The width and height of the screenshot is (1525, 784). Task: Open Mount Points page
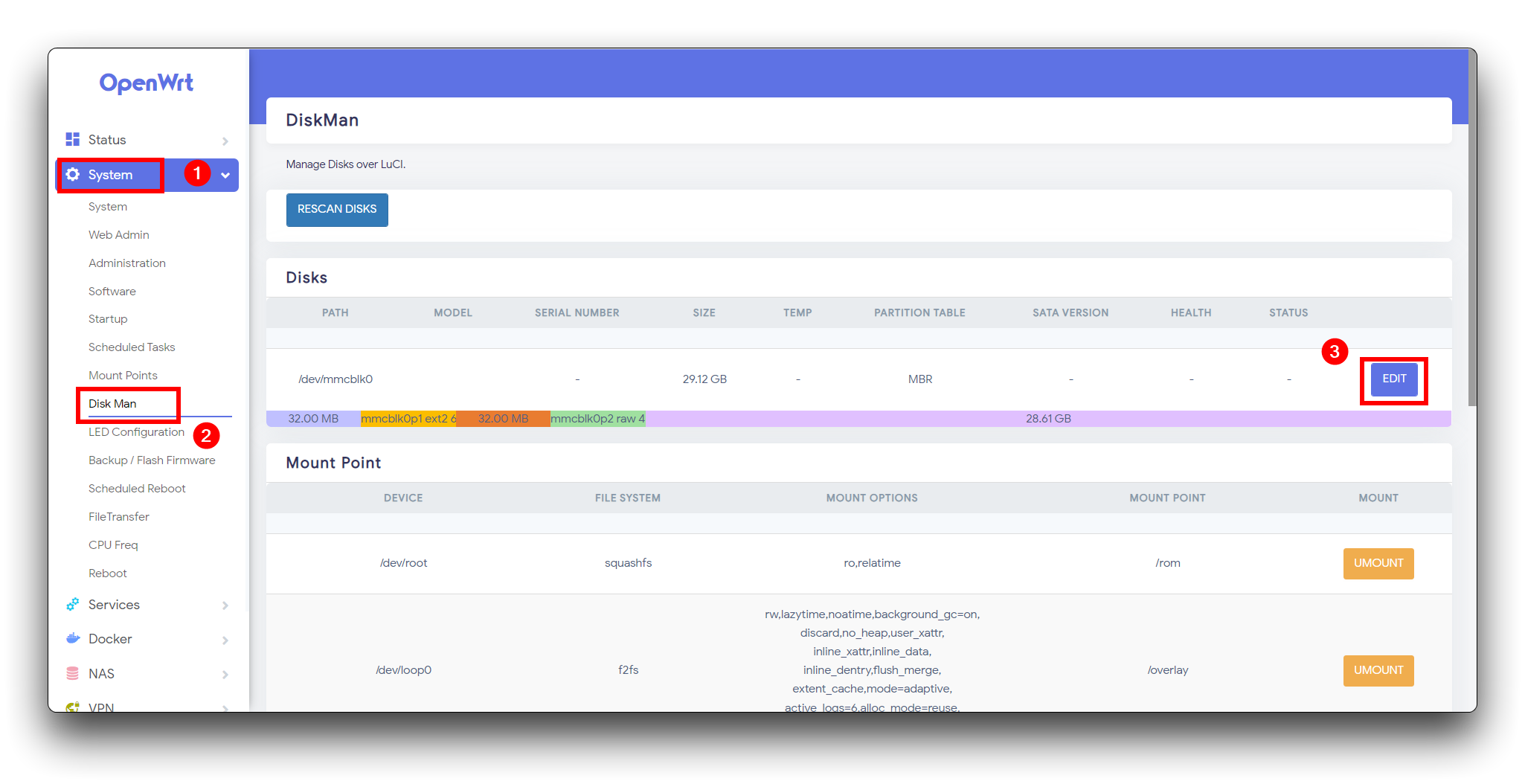point(123,376)
